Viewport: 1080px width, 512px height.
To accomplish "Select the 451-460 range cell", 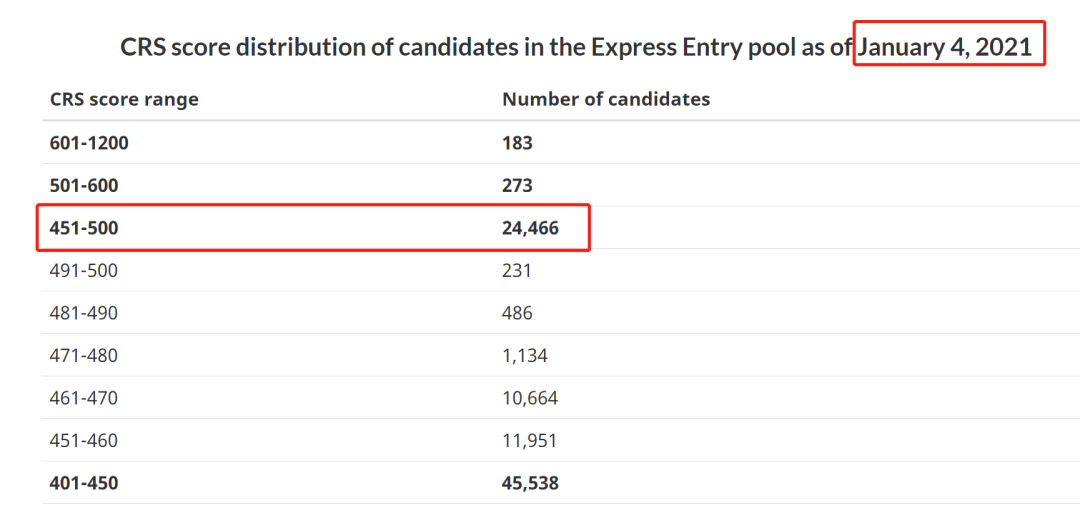I will 84,441.
